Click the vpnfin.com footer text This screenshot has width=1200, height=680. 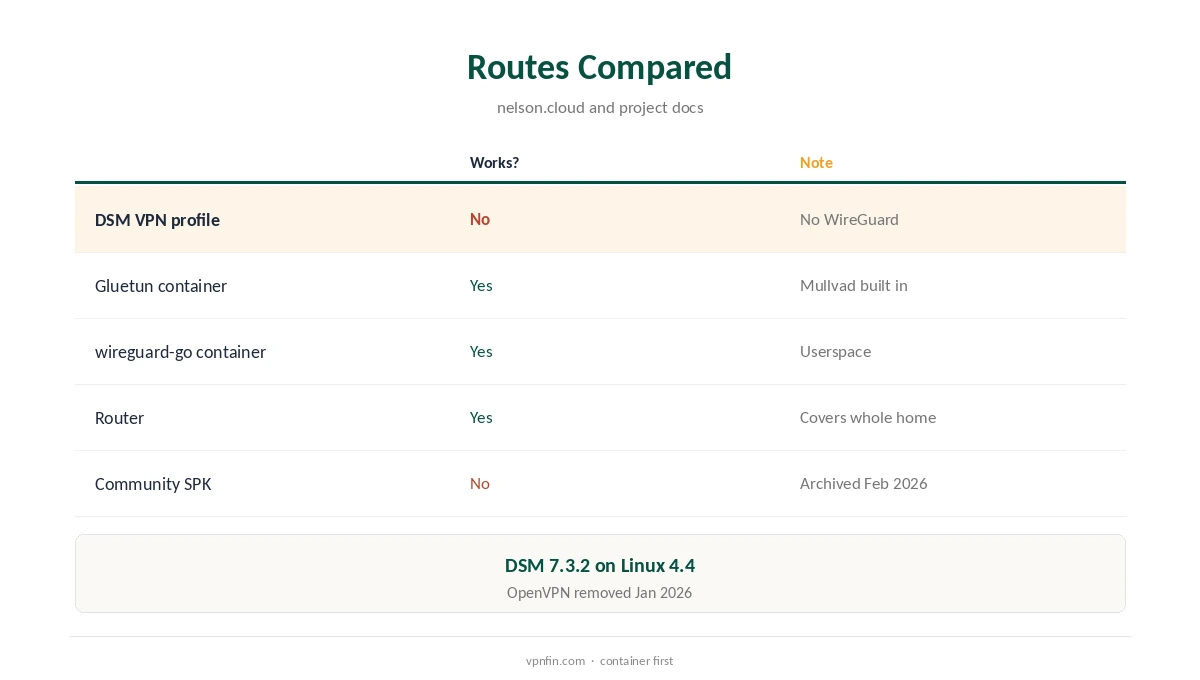point(555,661)
